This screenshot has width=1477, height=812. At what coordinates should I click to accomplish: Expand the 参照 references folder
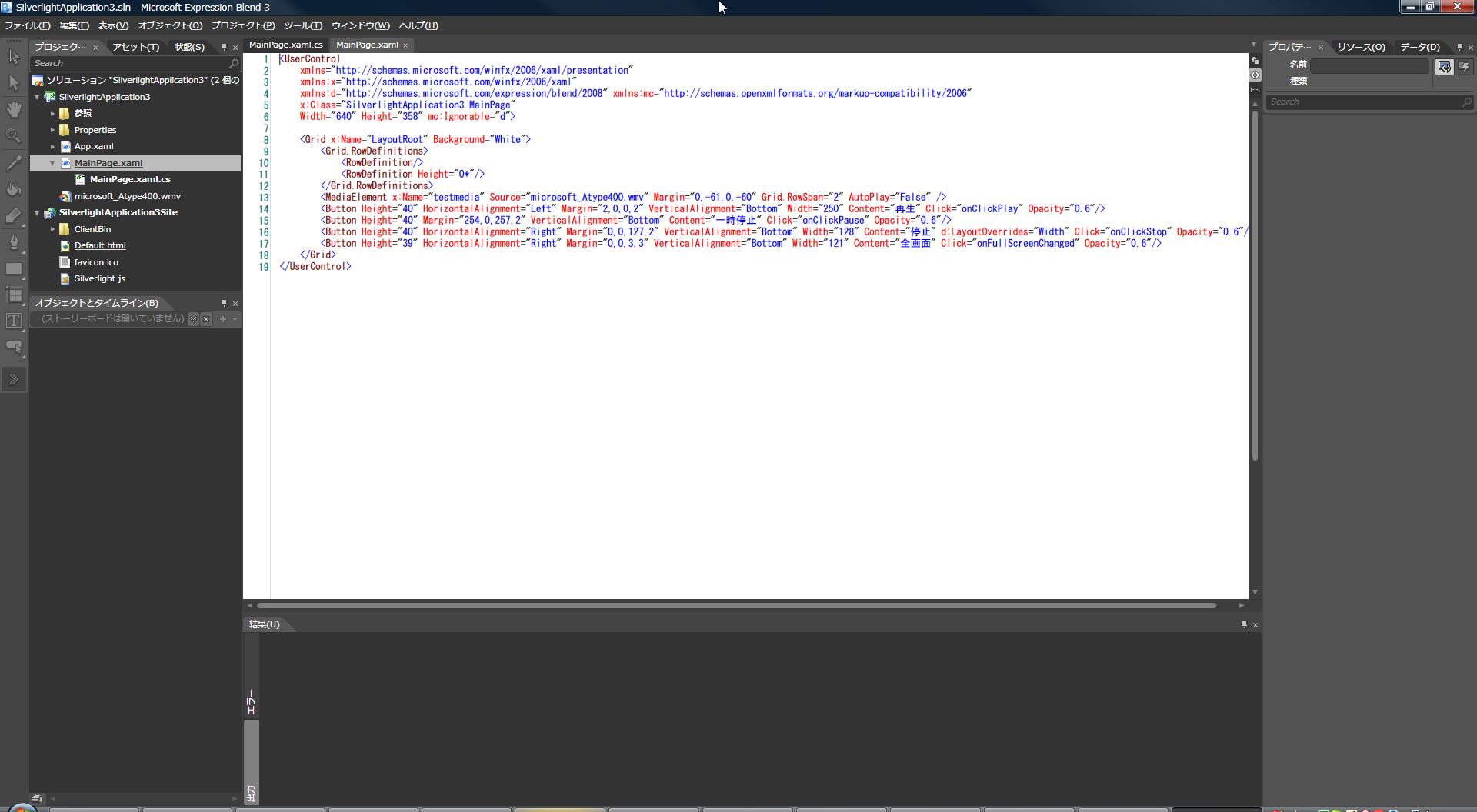[52, 113]
